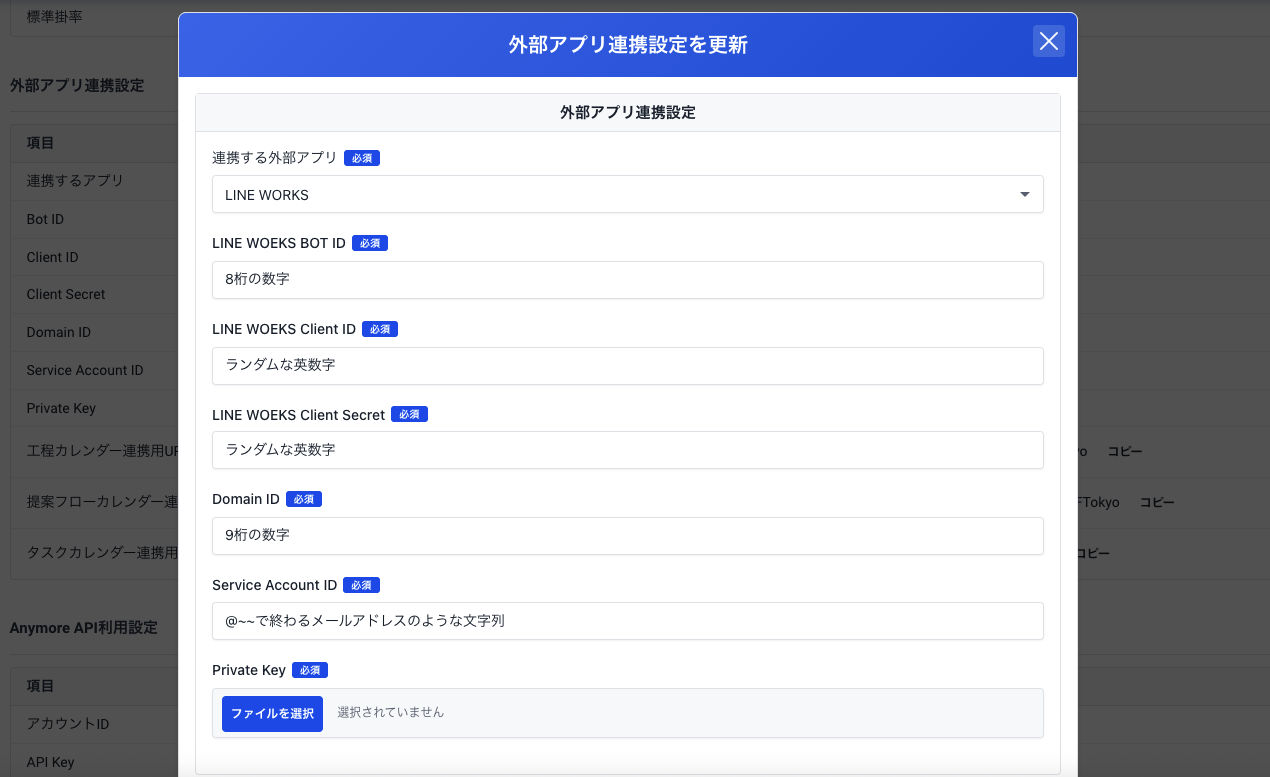
Task: Change the LINE WORKS selection
Action: (627, 194)
